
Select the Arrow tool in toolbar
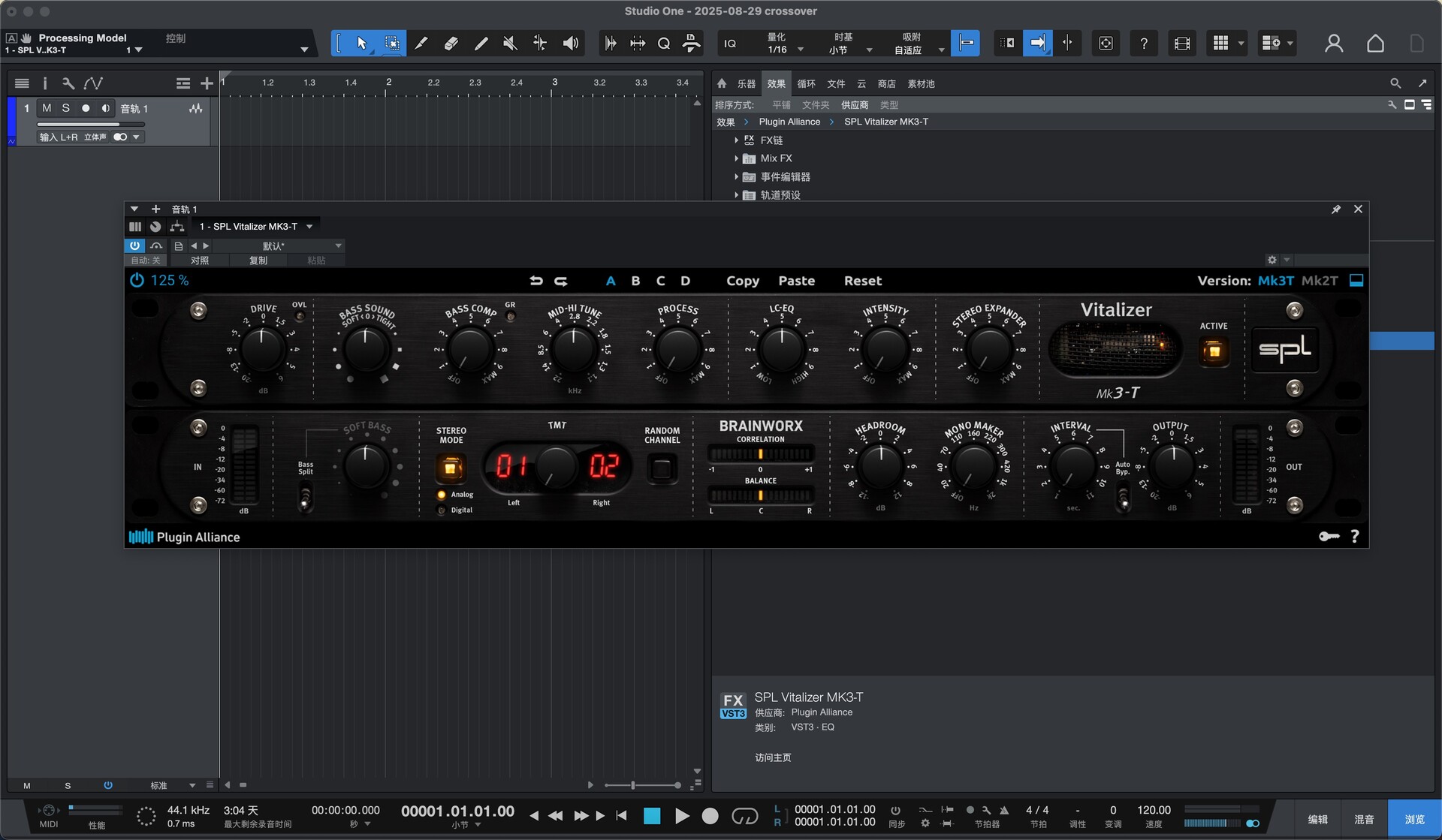tap(361, 44)
